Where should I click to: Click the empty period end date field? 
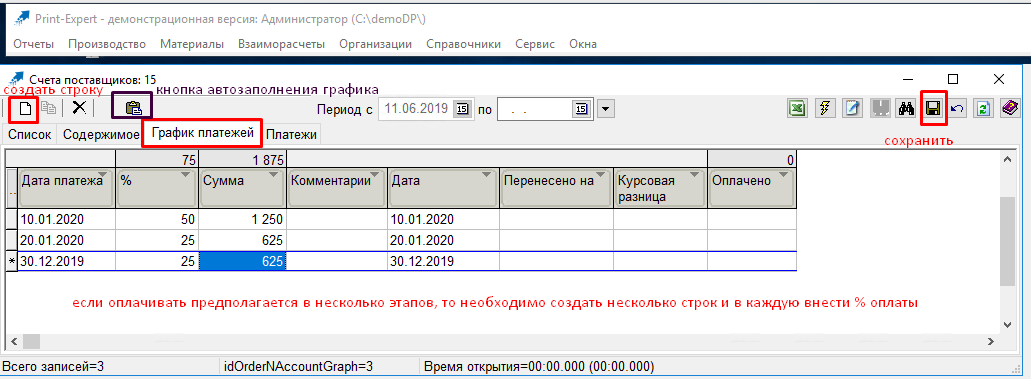(x=535, y=109)
